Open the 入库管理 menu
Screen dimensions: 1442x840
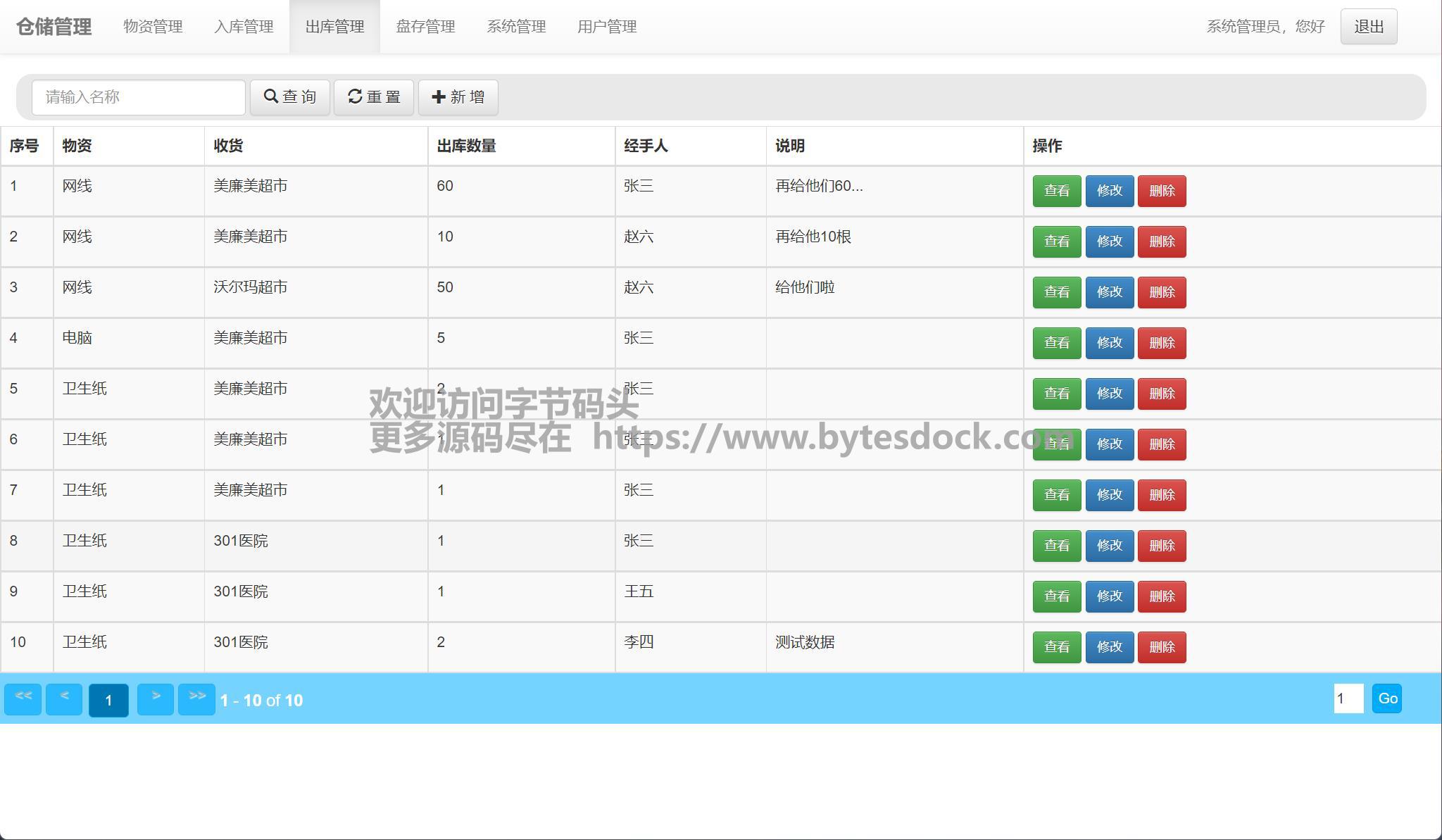click(x=244, y=27)
